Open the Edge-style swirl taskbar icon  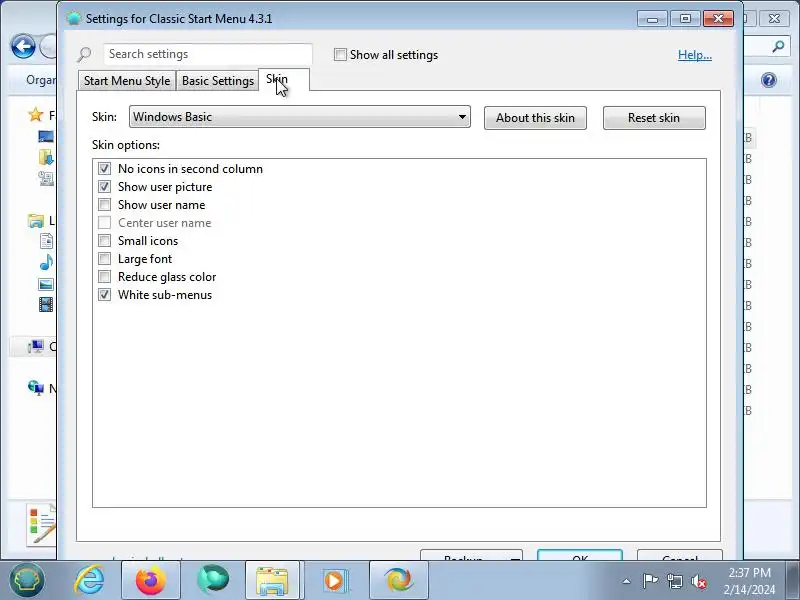pyautogui.click(x=398, y=581)
